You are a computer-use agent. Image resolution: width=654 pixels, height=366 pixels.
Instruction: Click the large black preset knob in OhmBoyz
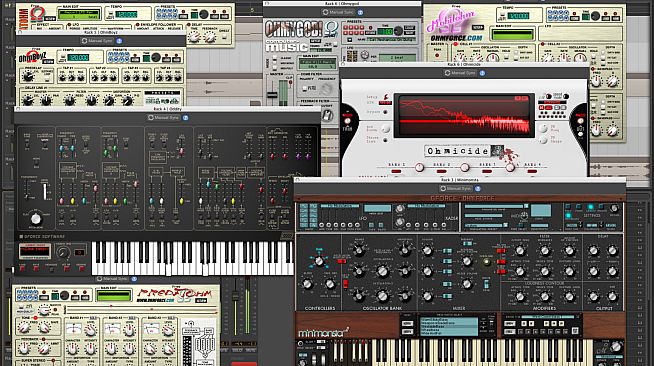[156, 58]
